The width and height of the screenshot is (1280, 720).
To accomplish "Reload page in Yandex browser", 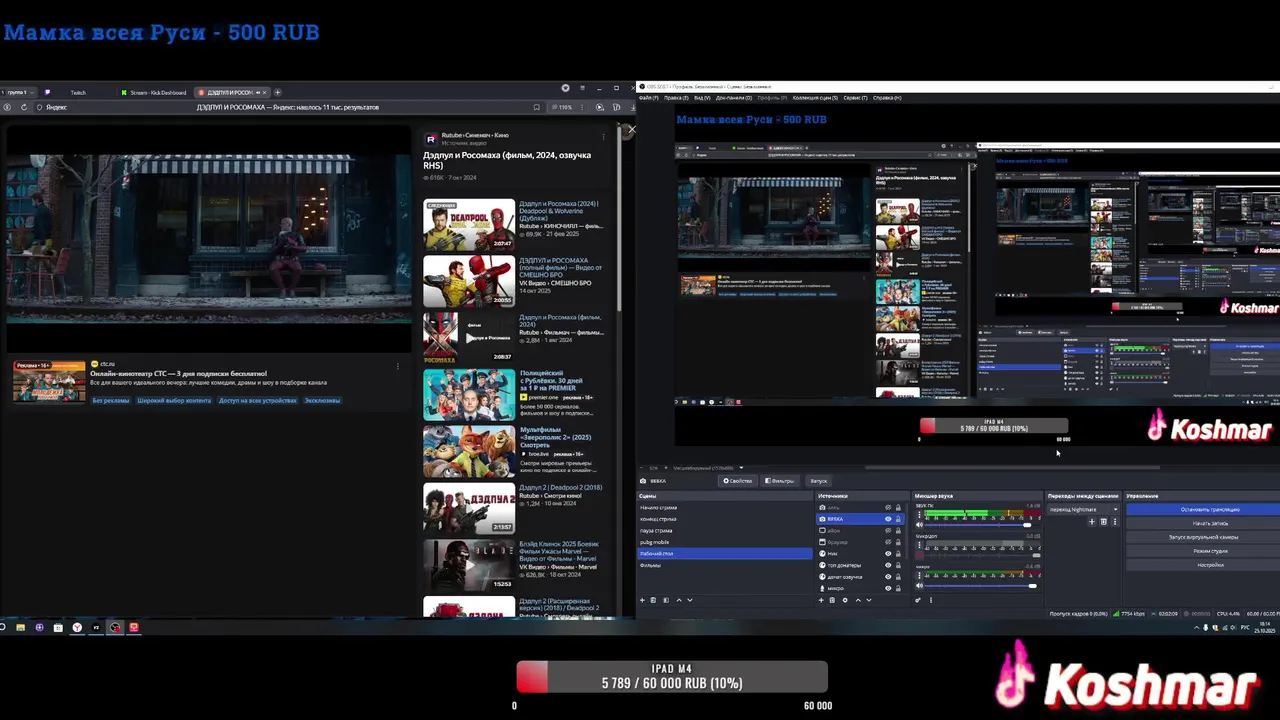I will 24,107.
